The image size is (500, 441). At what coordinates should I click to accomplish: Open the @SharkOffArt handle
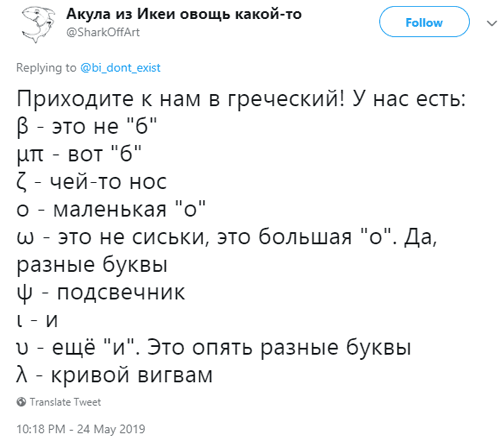pos(103,32)
